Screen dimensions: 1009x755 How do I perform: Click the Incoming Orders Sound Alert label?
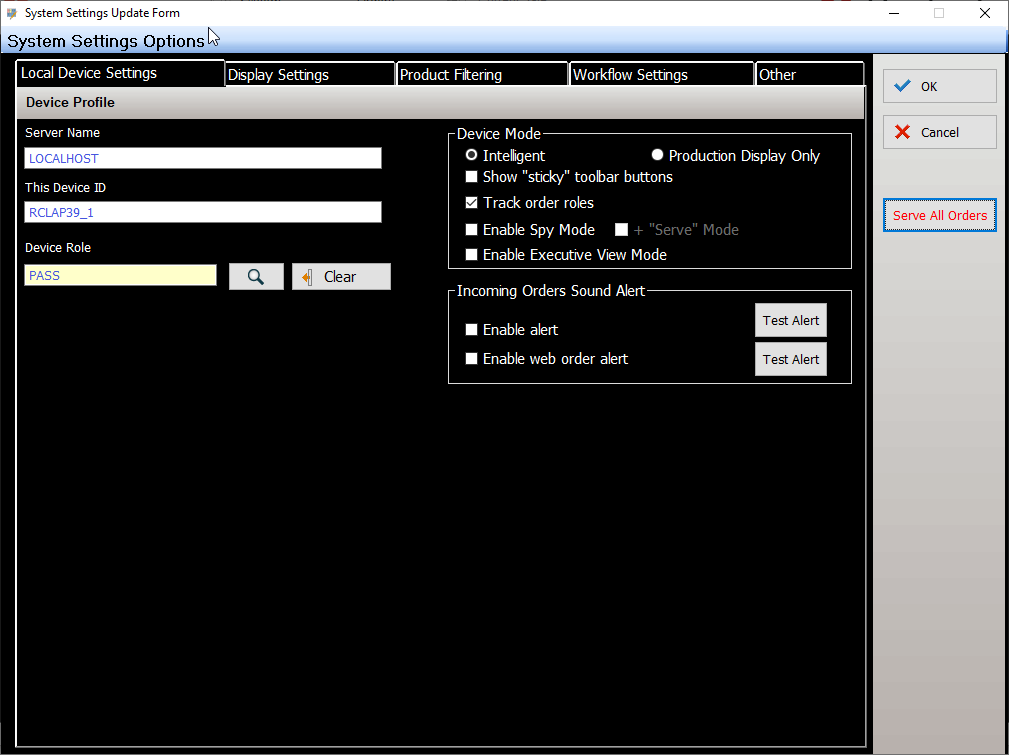click(x=551, y=291)
